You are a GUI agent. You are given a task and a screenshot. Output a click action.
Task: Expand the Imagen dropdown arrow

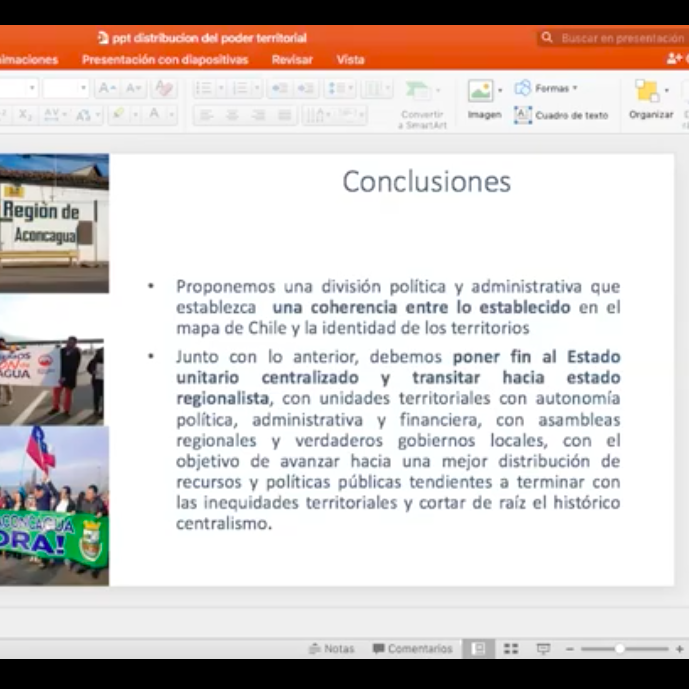tap(500, 91)
